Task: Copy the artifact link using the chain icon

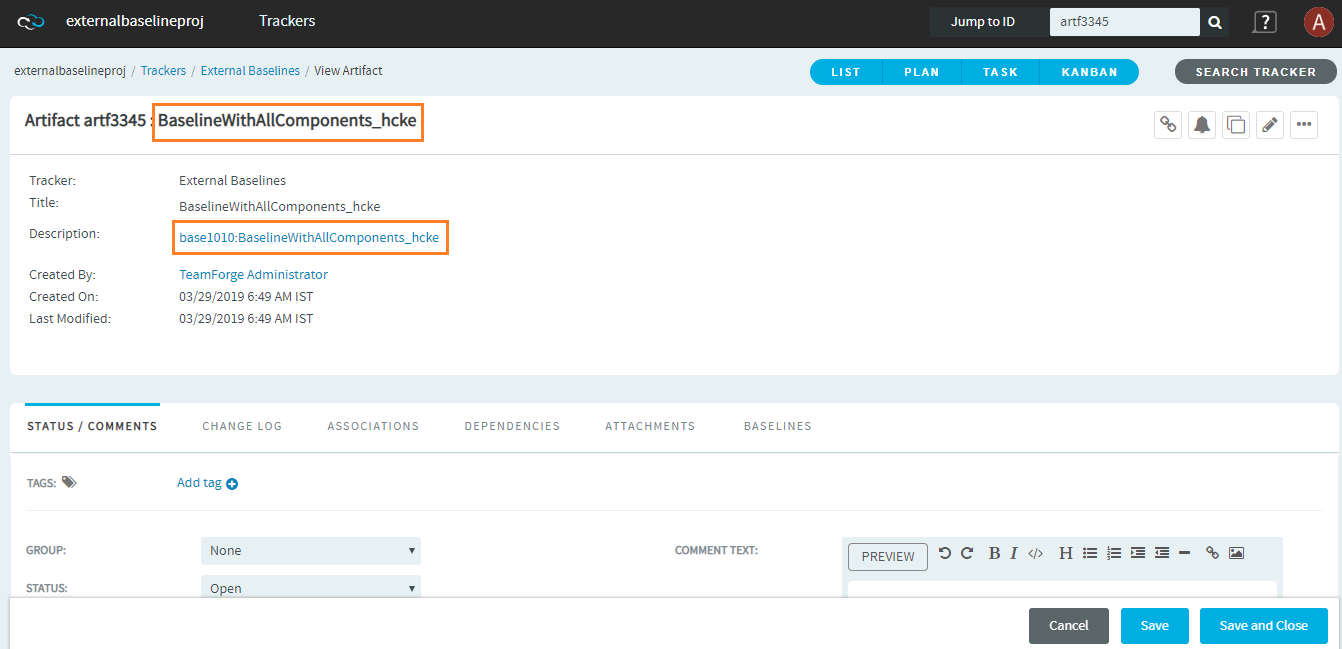Action: 1168,125
